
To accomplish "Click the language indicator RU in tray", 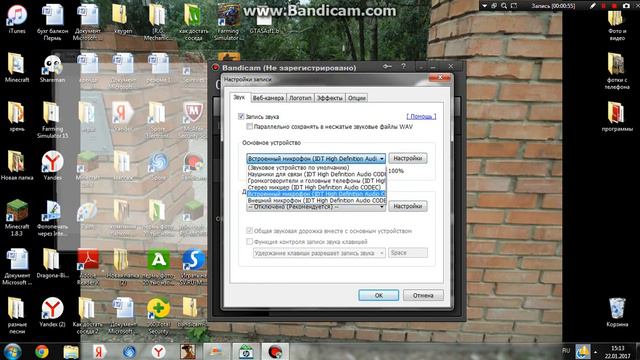I will tap(566, 351).
